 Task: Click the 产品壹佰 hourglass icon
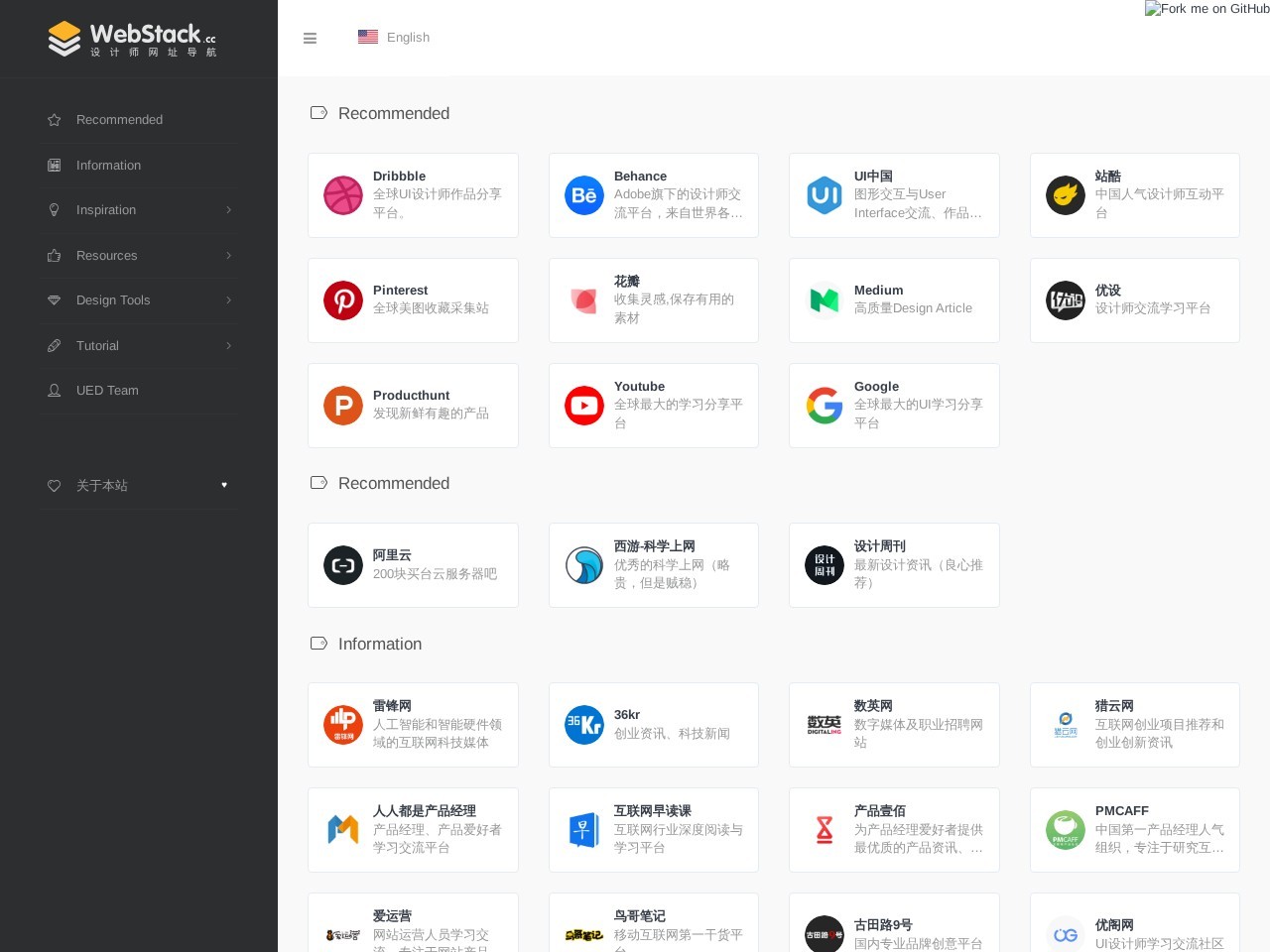[x=825, y=830]
